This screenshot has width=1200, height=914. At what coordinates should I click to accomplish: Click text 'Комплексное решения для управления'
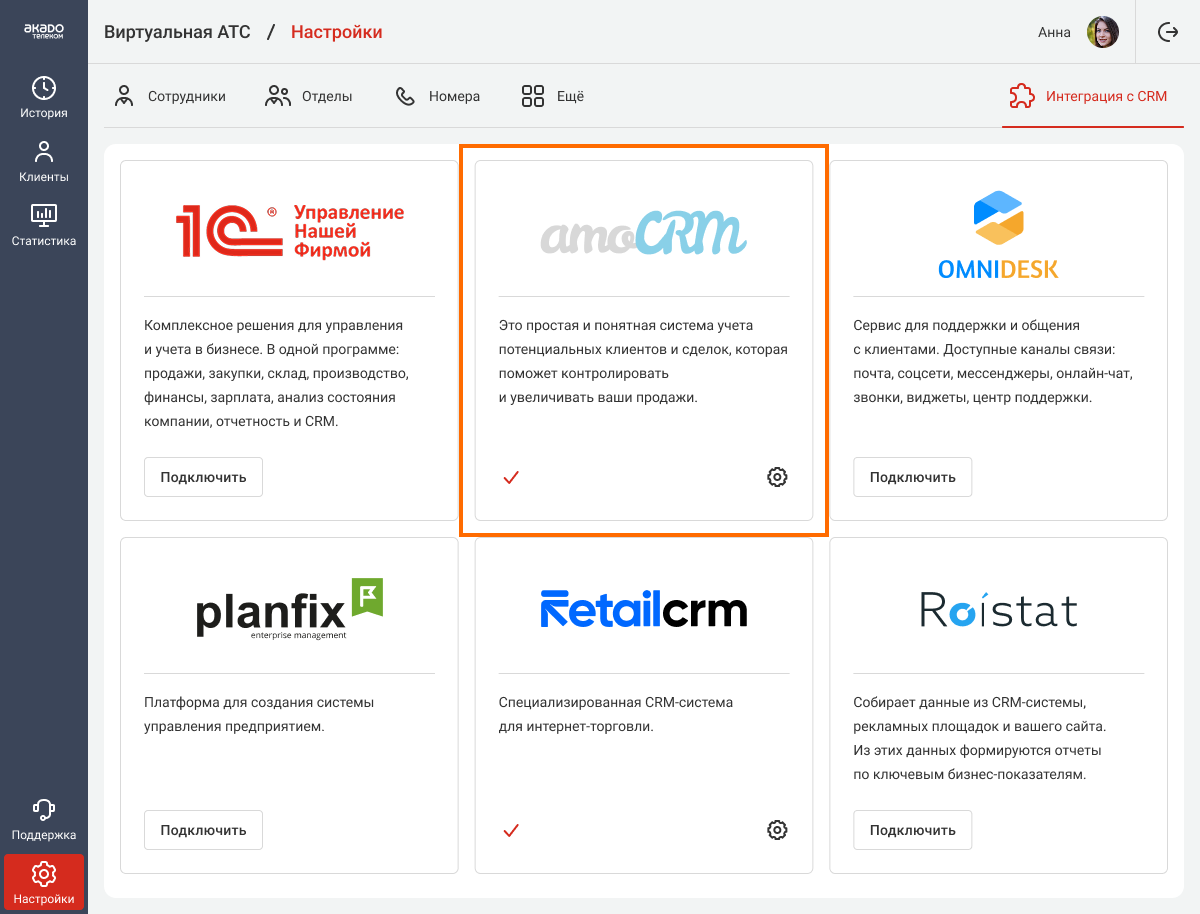point(274,325)
